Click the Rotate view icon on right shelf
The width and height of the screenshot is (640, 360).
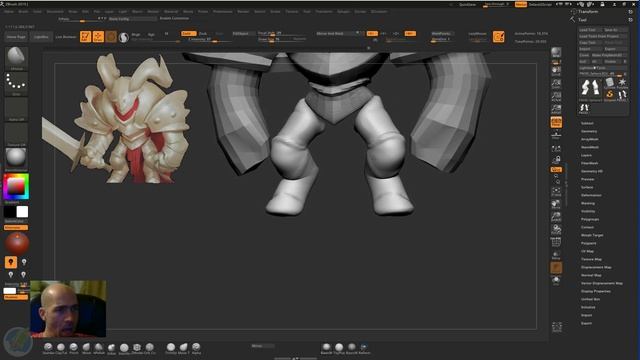point(556,230)
